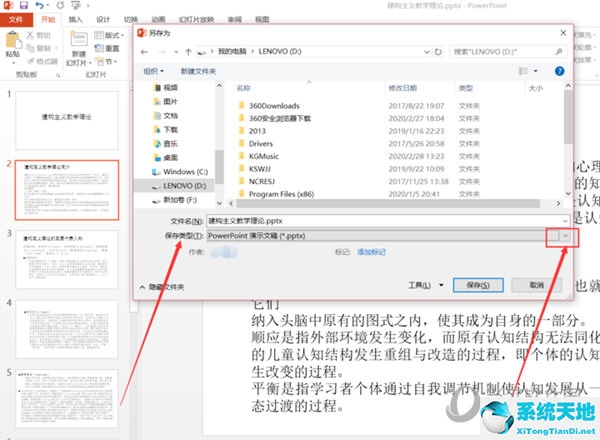600x440 pixels.
Task: Click the Back arrow in Save As dialog
Action: click(x=144, y=52)
